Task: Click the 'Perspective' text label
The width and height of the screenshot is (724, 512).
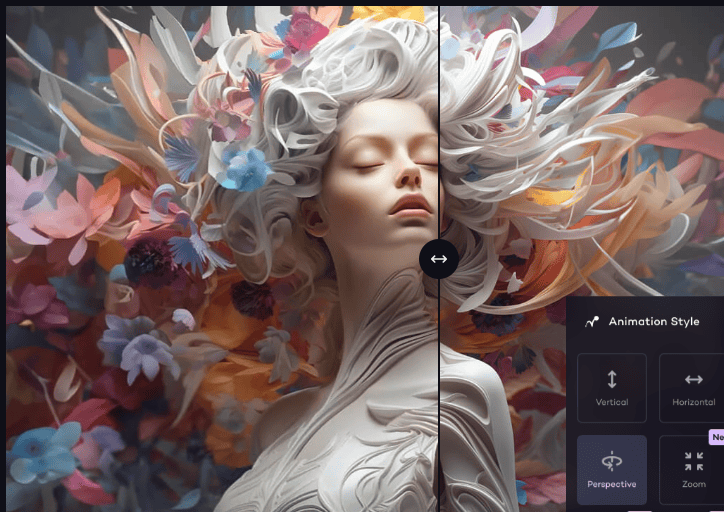Action: [612, 484]
